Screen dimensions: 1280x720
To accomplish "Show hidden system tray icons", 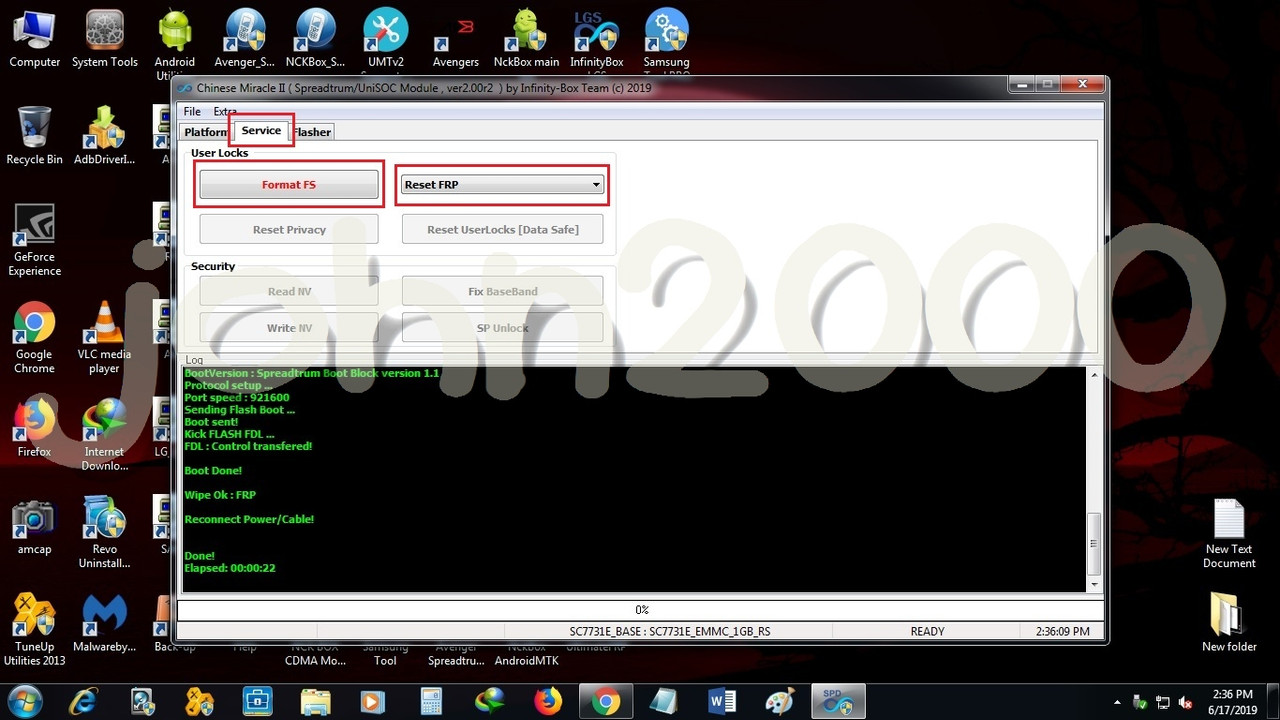I will point(1118,703).
